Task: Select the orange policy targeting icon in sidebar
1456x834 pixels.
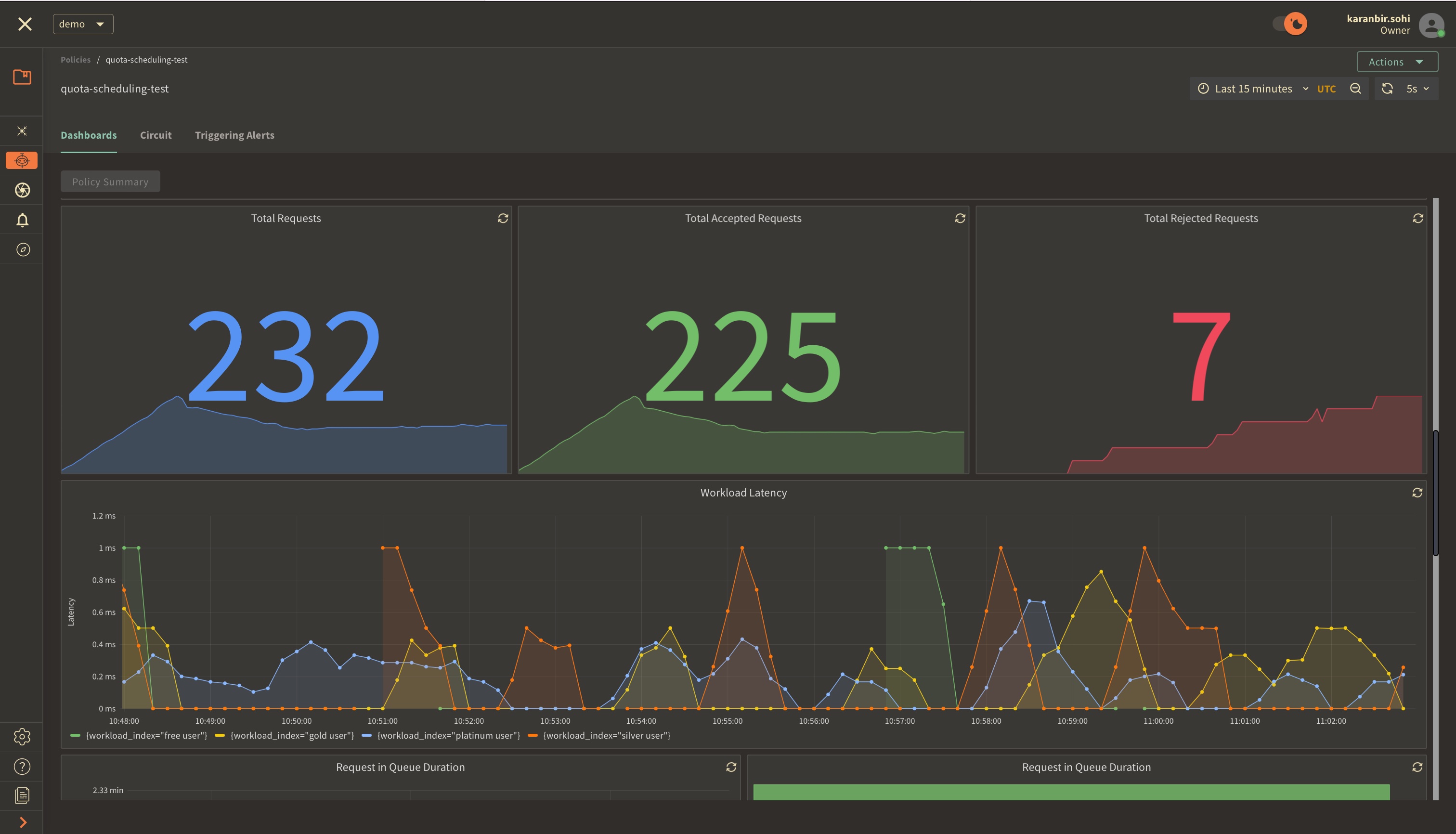Action: pyautogui.click(x=22, y=160)
